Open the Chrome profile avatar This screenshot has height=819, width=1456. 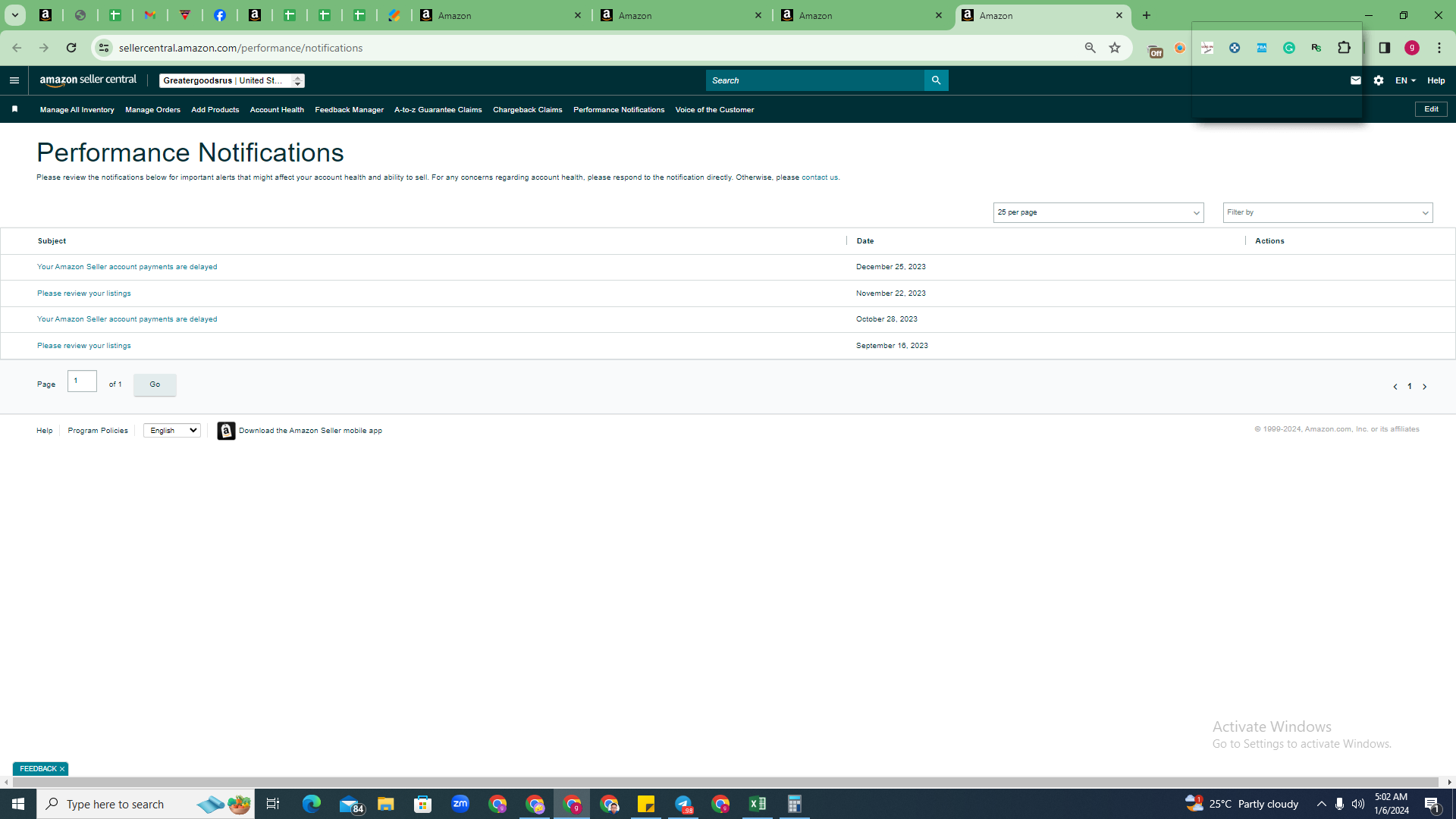coord(1412,48)
